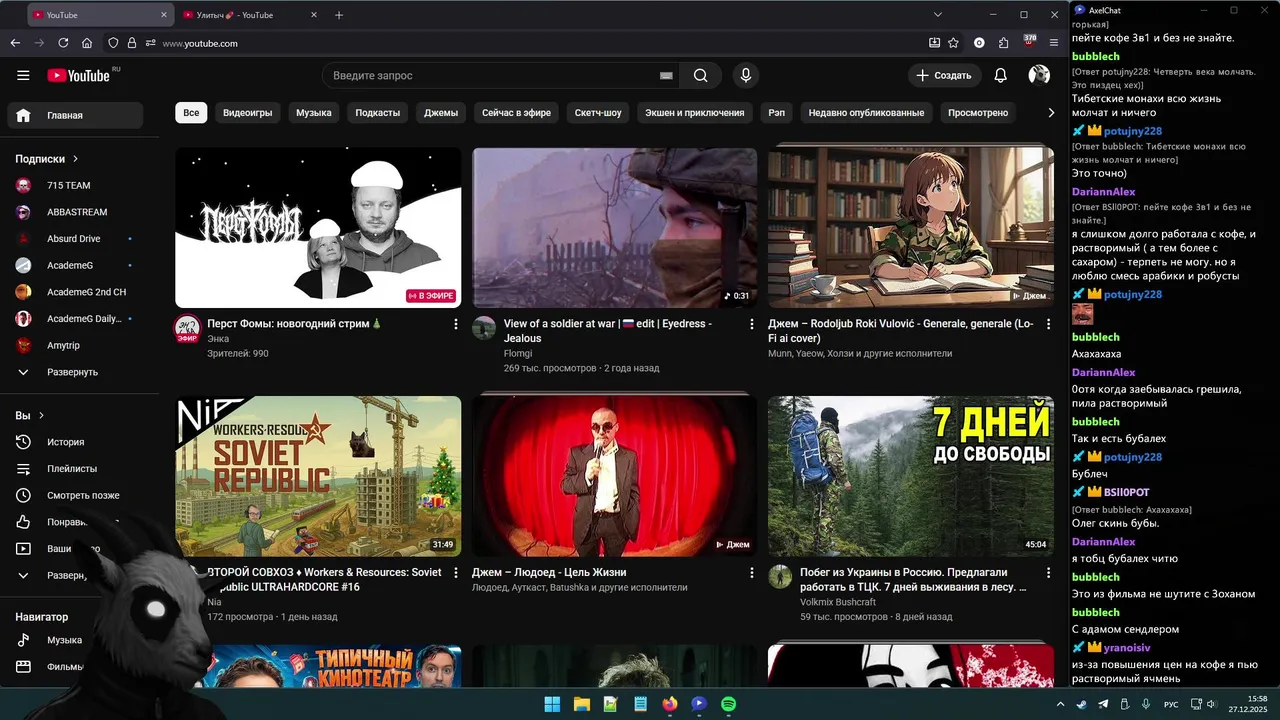Viewport: 1280px width, 720px height.
Task: Click the search magnifier button
Action: [700, 75]
